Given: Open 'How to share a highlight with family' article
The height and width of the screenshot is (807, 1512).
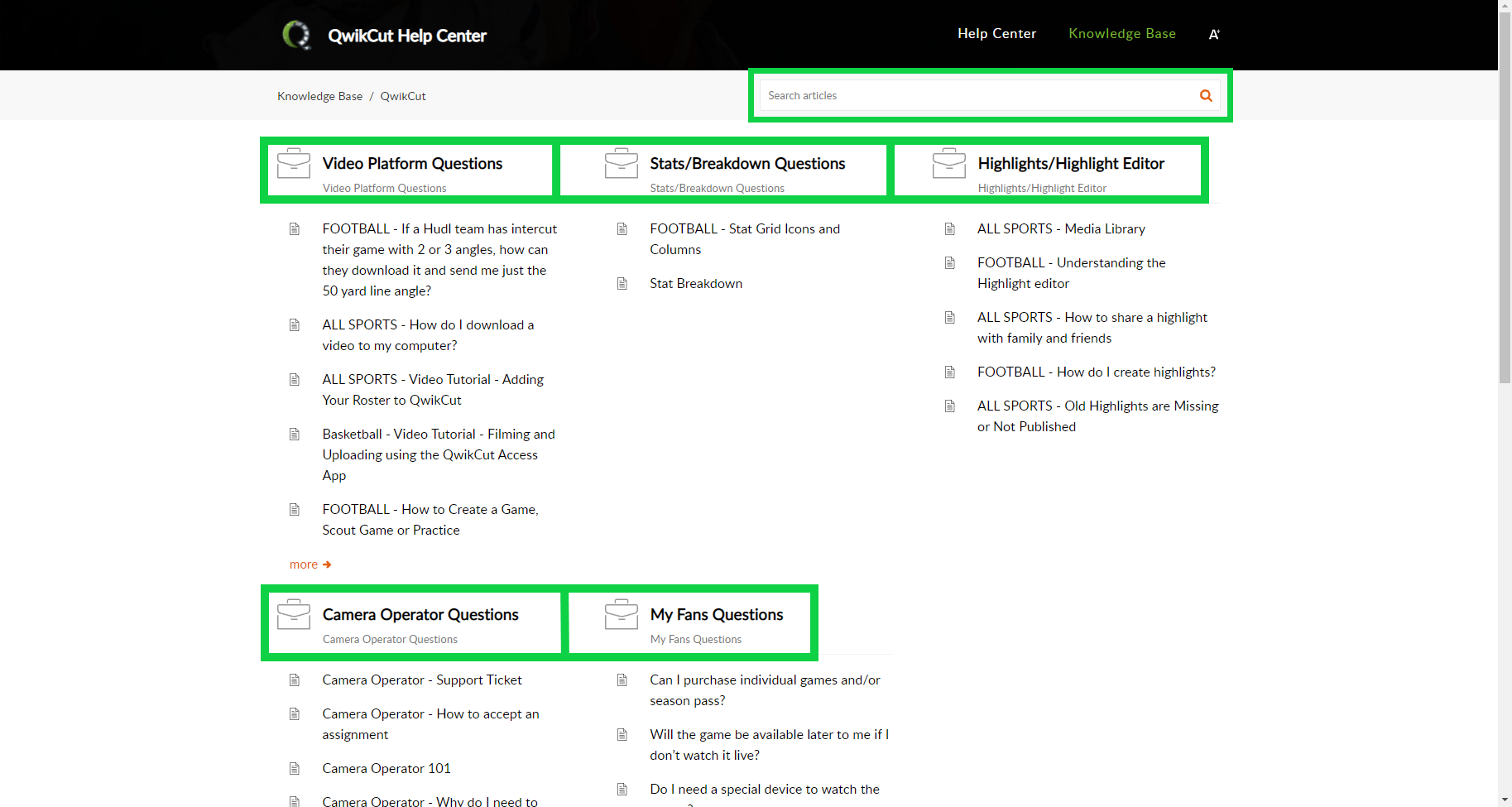Looking at the screenshot, I should (1092, 328).
